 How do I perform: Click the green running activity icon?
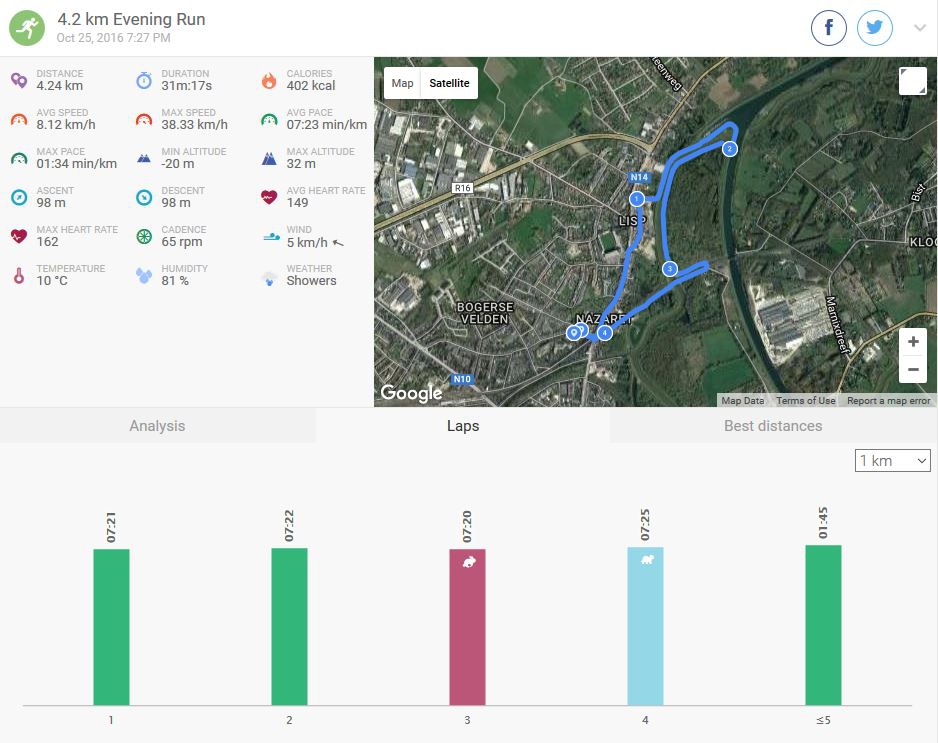tap(27, 28)
